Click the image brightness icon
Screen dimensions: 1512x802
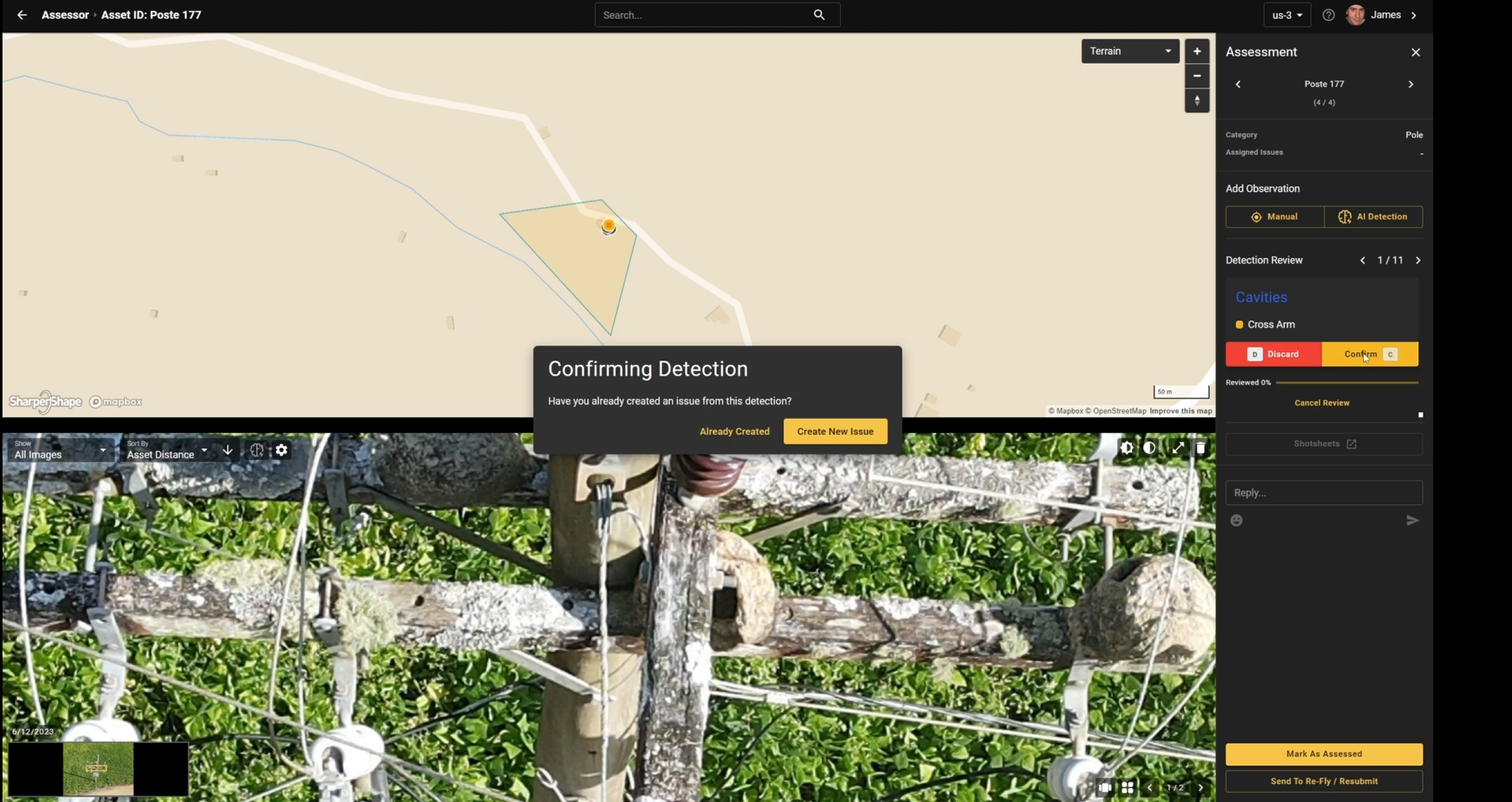click(1126, 448)
